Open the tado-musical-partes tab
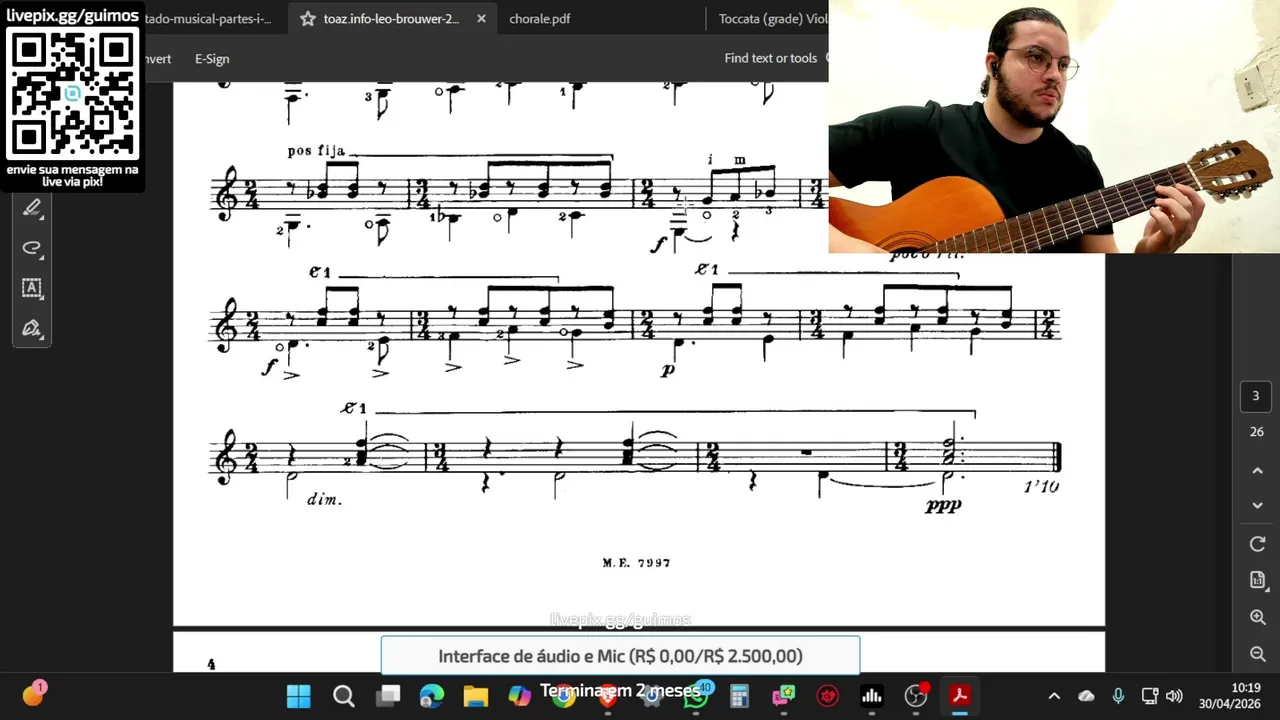 click(x=208, y=19)
